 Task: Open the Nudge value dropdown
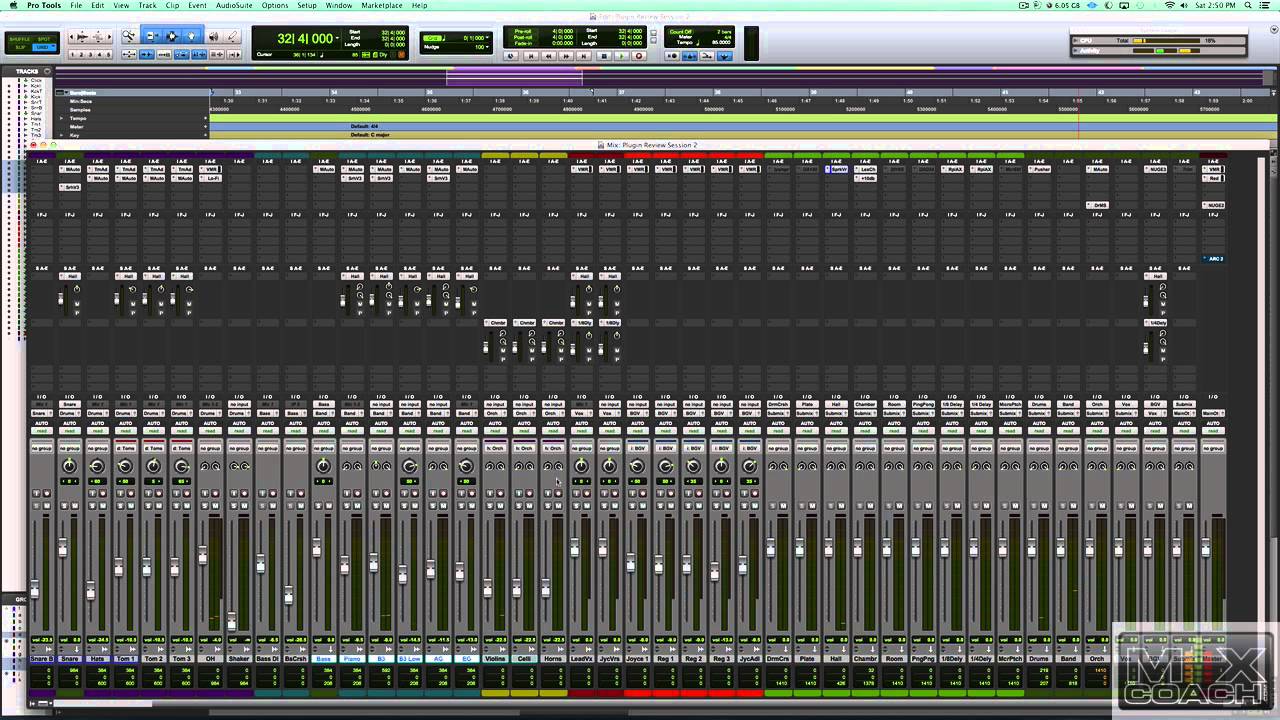487,47
